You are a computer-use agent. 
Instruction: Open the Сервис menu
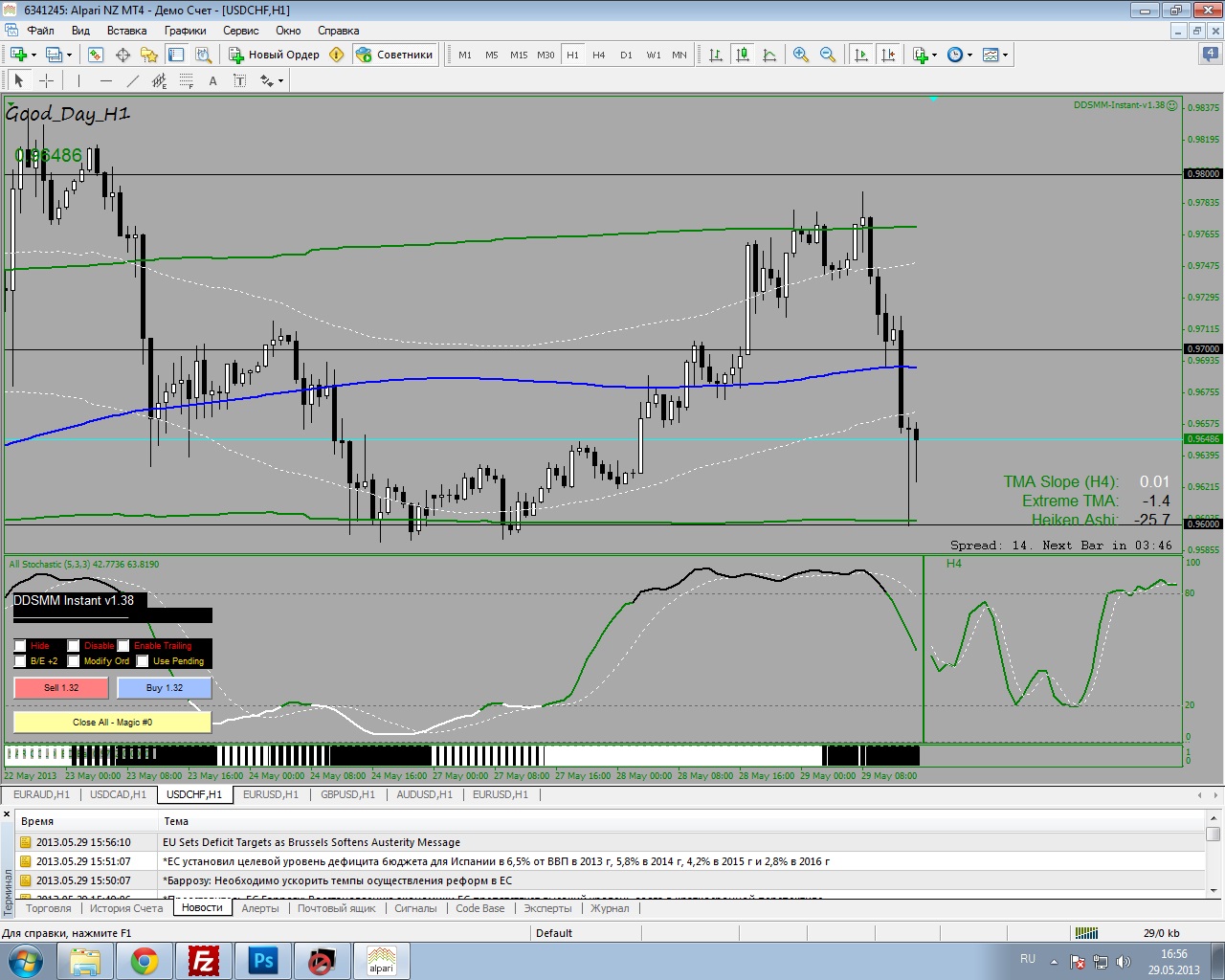point(241,31)
